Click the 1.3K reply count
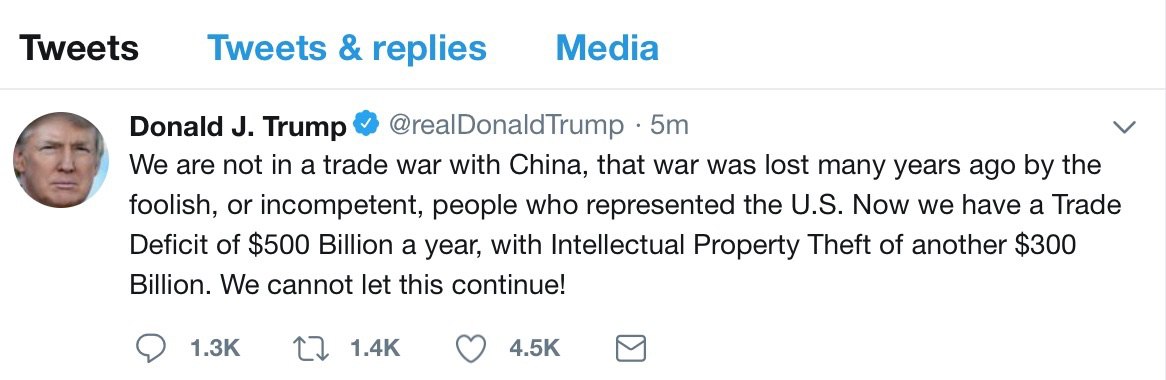Viewport: 1166px width, 380px height. 216,348
